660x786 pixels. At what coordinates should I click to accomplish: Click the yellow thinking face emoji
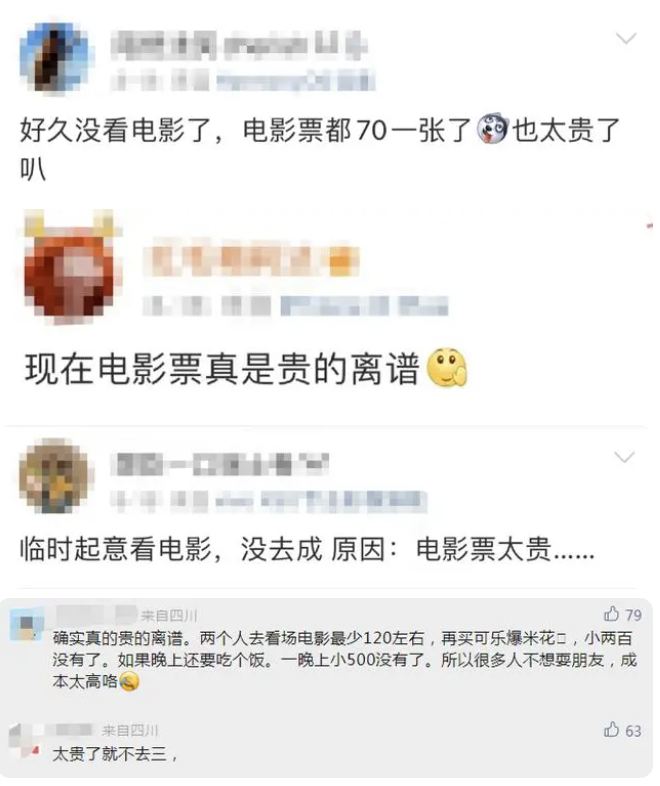(447, 367)
